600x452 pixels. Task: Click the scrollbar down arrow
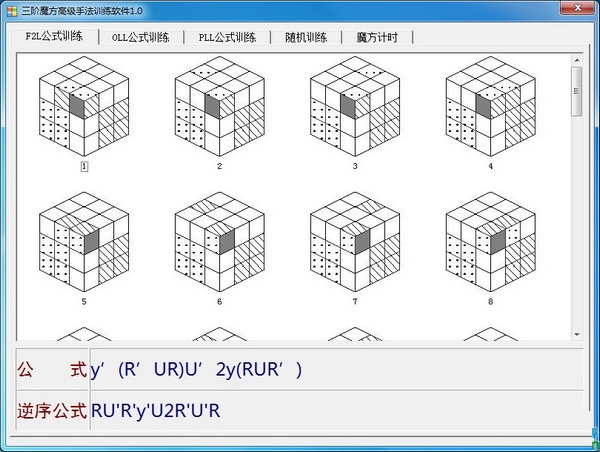tap(577, 335)
